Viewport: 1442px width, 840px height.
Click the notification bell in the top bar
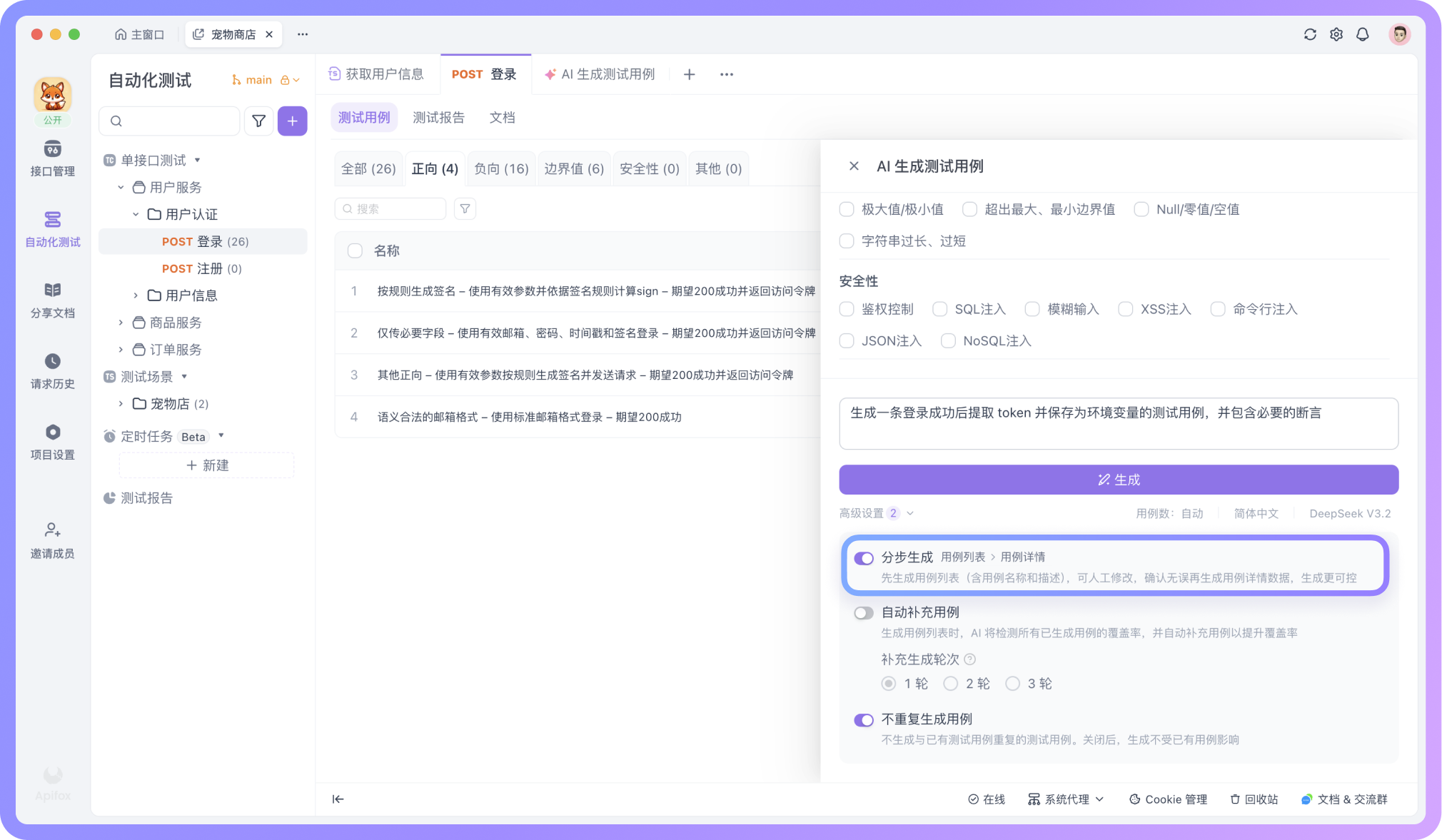(x=1363, y=34)
